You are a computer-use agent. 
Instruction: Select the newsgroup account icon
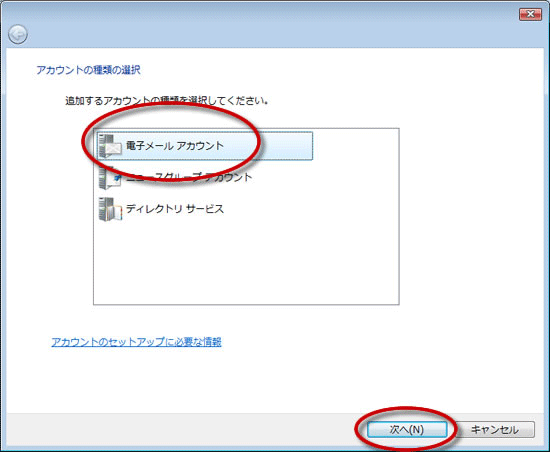click(110, 177)
